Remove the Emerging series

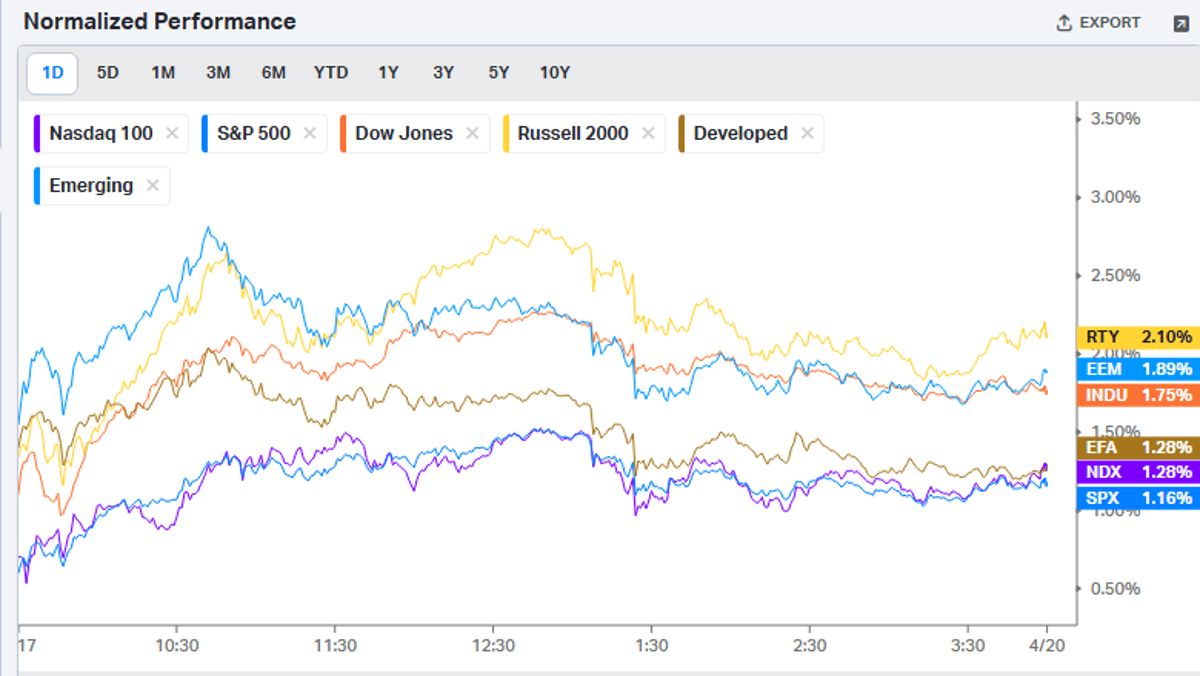[x=152, y=185]
